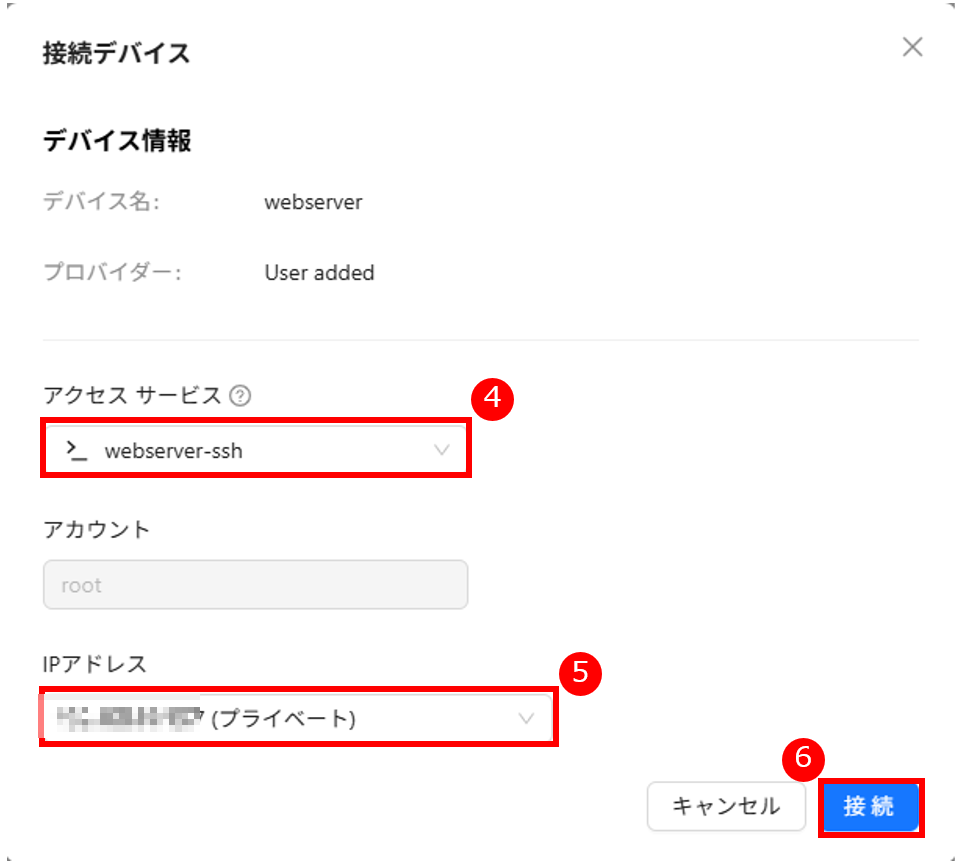This screenshot has width=957, height=863.
Task: Click the red number 4 marker
Action: point(491,399)
